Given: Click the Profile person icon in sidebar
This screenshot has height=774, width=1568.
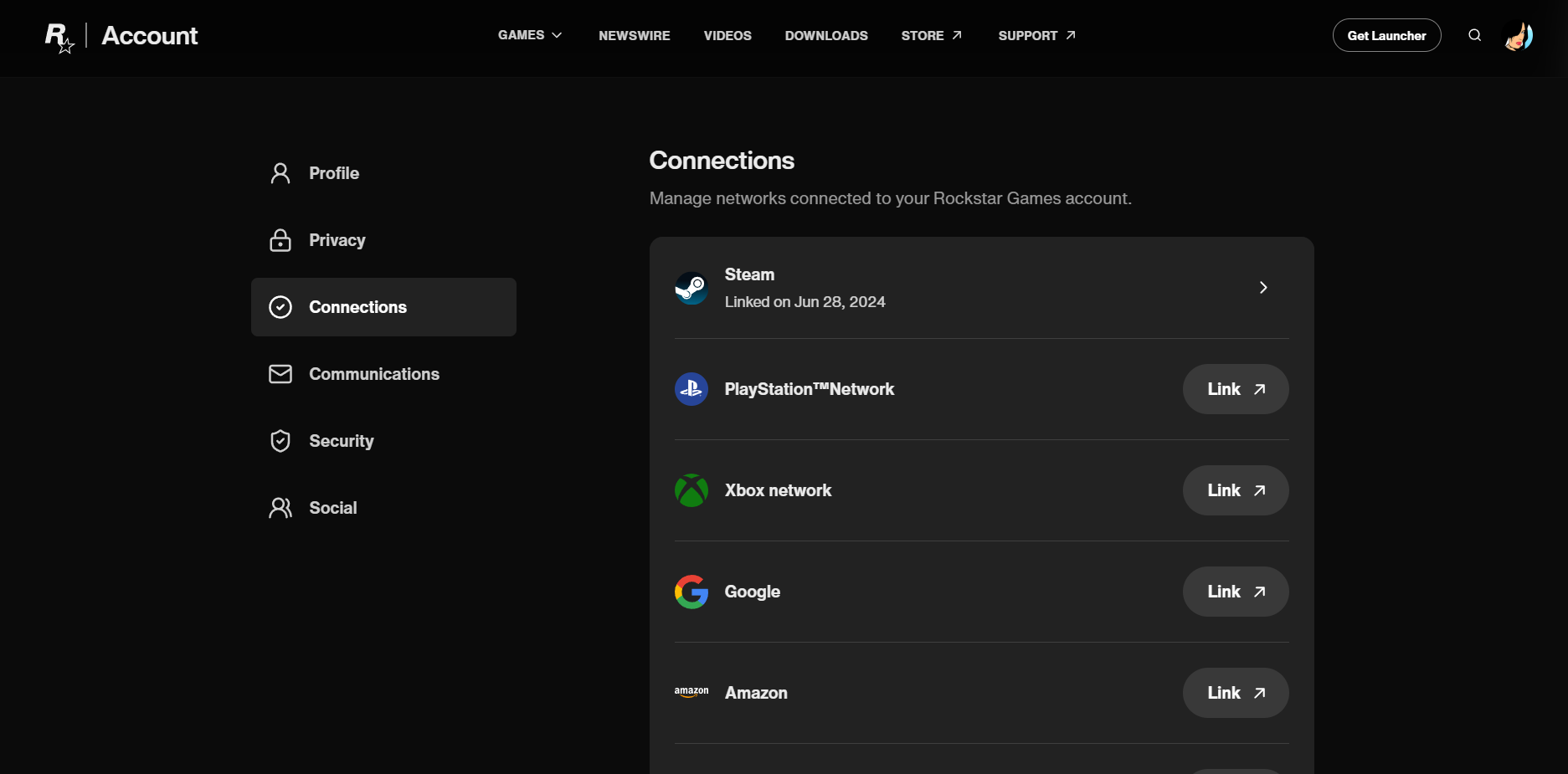Looking at the screenshot, I should [280, 173].
